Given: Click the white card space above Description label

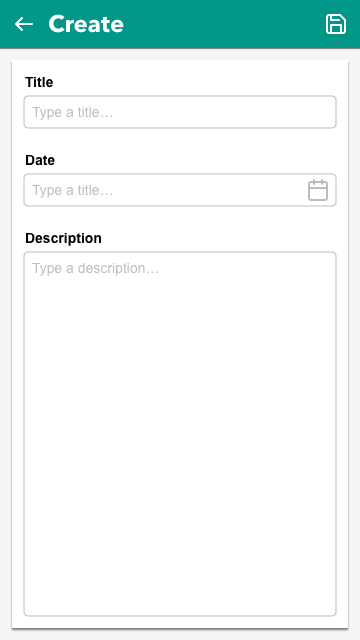Looking at the screenshot, I should coord(180,219).
